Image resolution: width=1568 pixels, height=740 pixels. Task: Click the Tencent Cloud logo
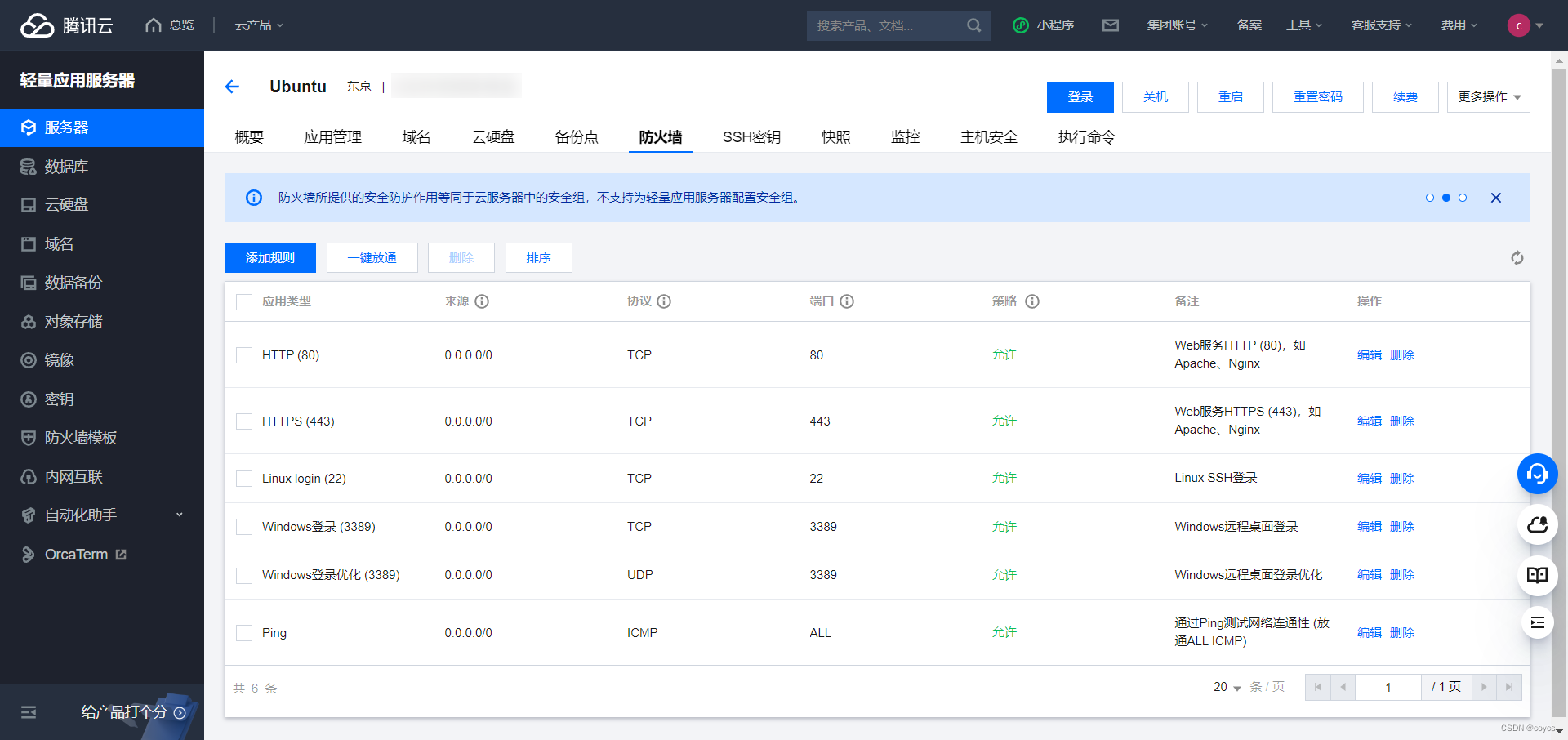point(67,25)
